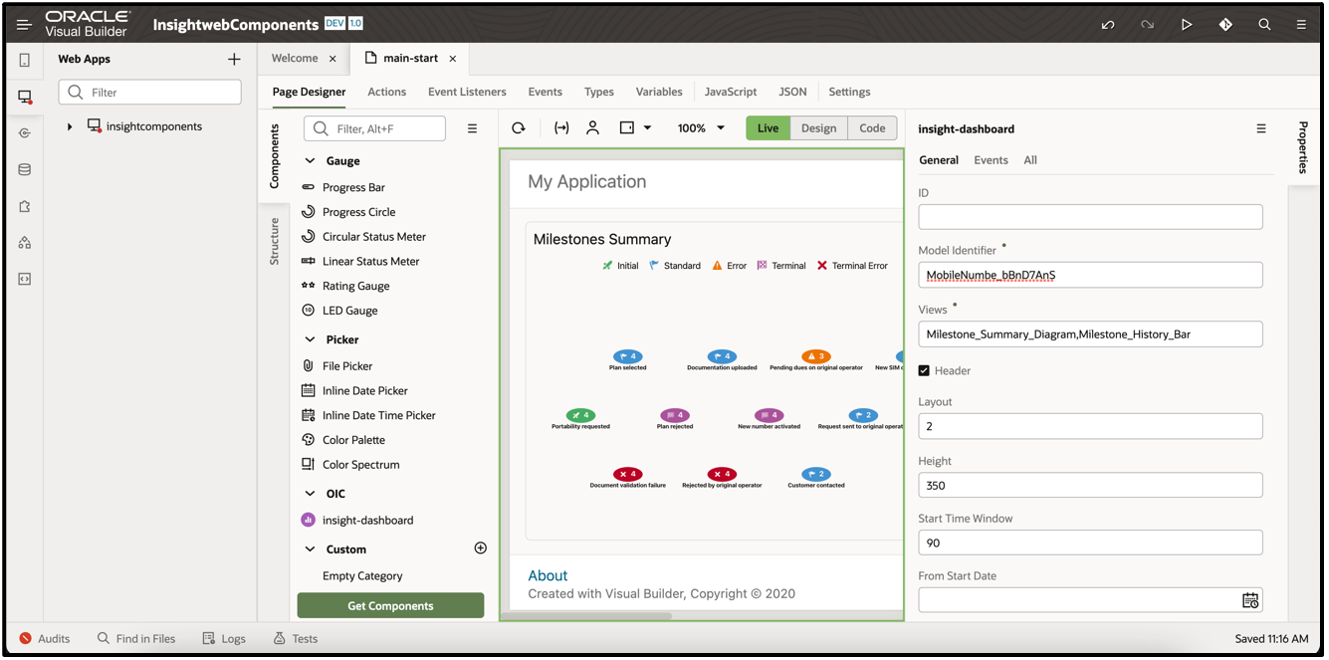Open the JSON tab
Screen dimensions: 1329x660
793,91
